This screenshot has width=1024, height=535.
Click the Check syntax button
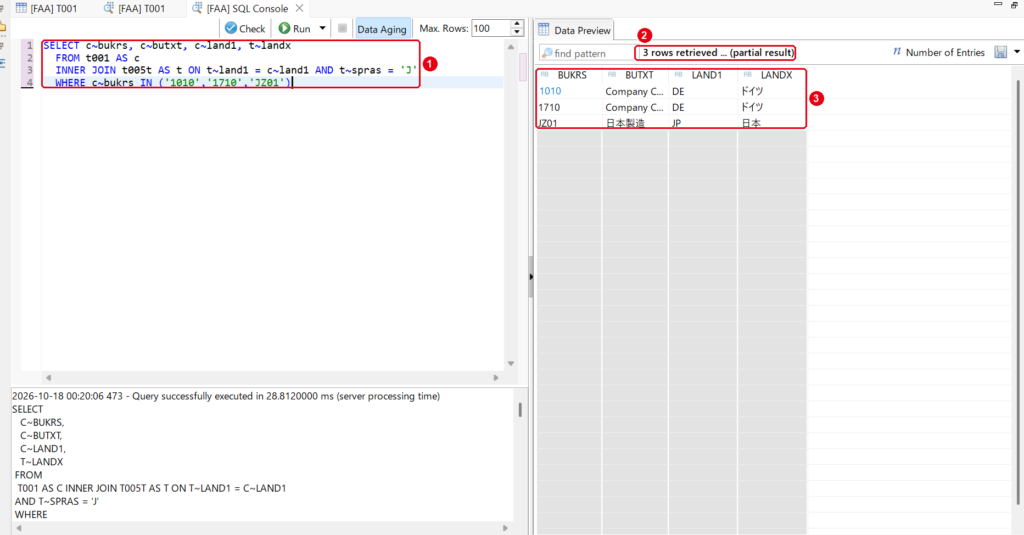click(245, 29)
